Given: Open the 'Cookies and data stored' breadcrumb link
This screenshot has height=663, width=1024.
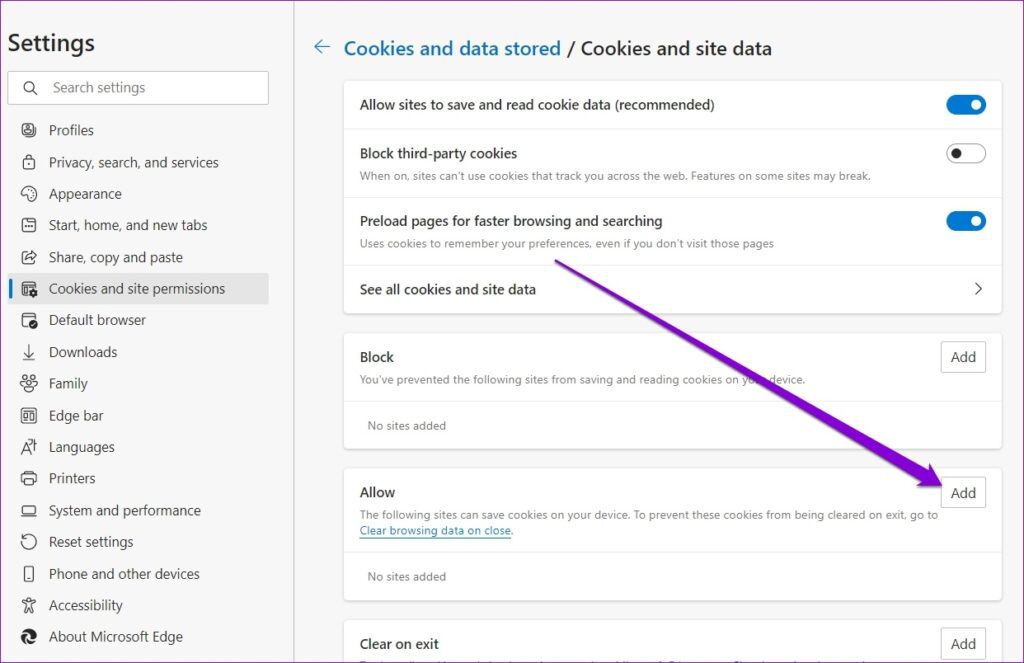Looking at the screenshot, I should pyautogui.click(x=452, y=48).
